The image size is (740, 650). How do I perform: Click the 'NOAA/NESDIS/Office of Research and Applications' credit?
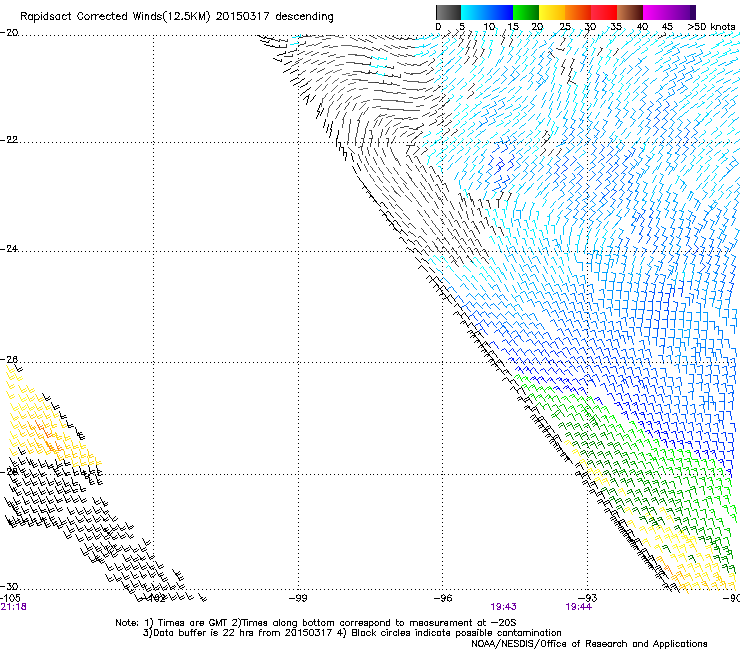(x=589, y=644)
